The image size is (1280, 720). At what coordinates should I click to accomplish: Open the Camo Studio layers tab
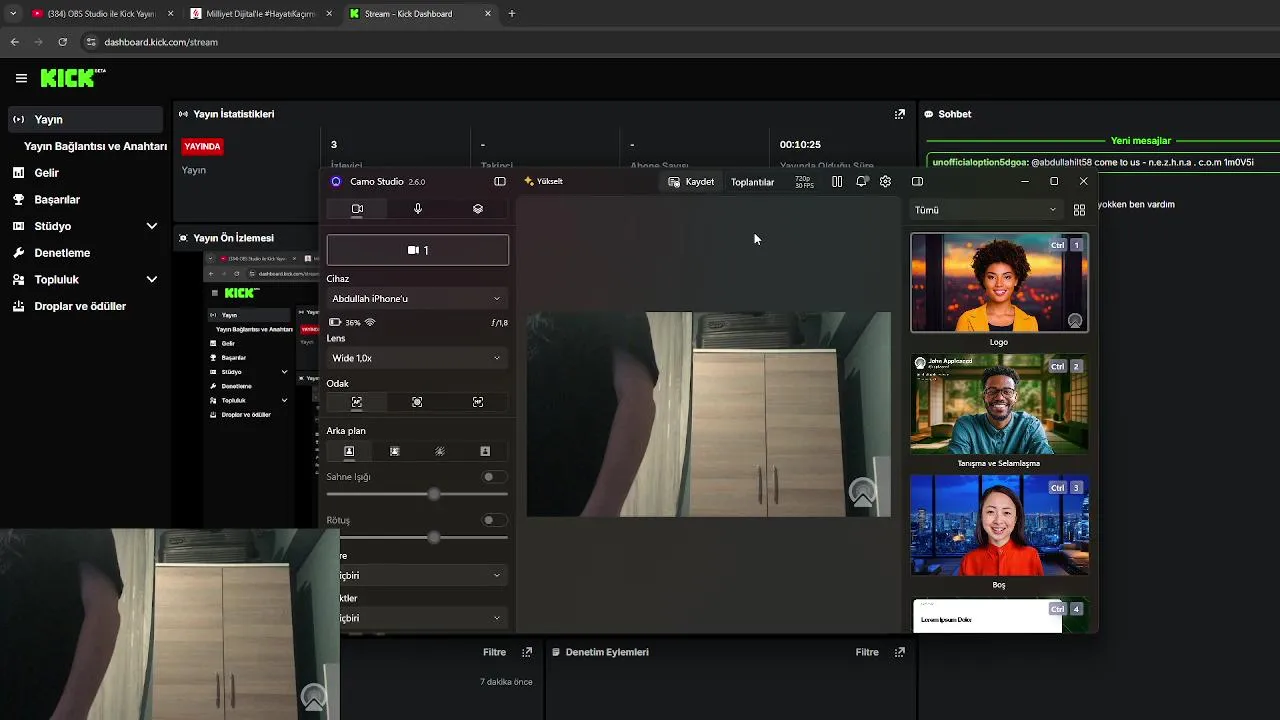tap(478, 209)
